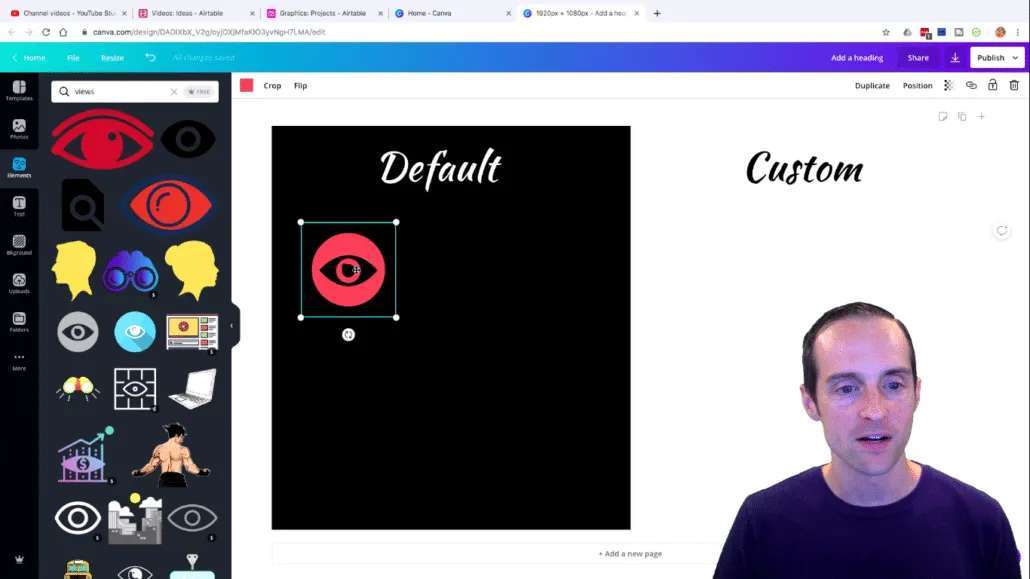This screenshot has width=1030, height=579.
Task: Click the undo arrow in top bar
Action: [150, 57]
